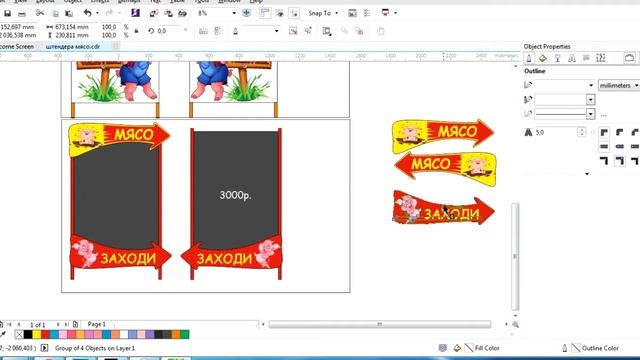Open the Application Launcher icon

pos(385,13)
